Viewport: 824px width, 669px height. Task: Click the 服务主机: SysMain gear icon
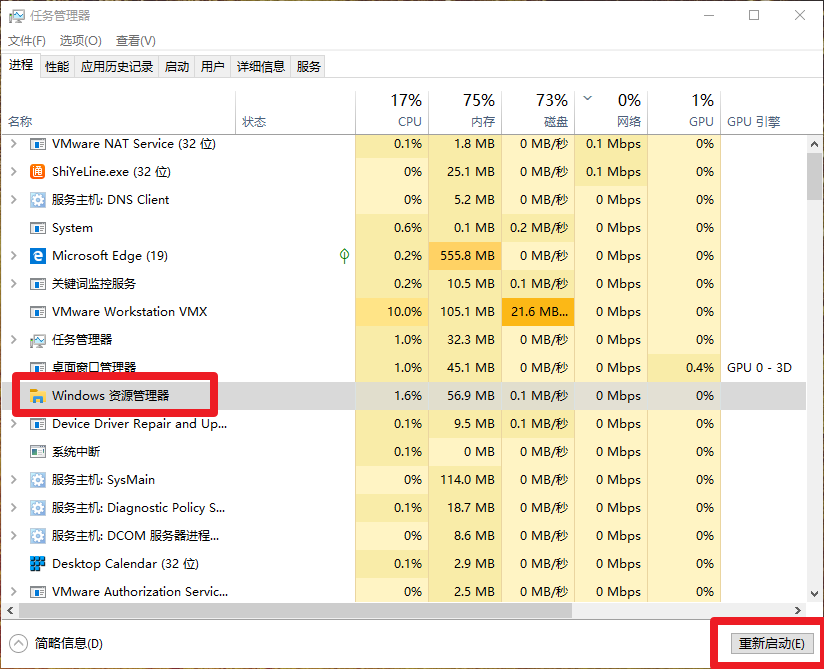coord(38,480)
